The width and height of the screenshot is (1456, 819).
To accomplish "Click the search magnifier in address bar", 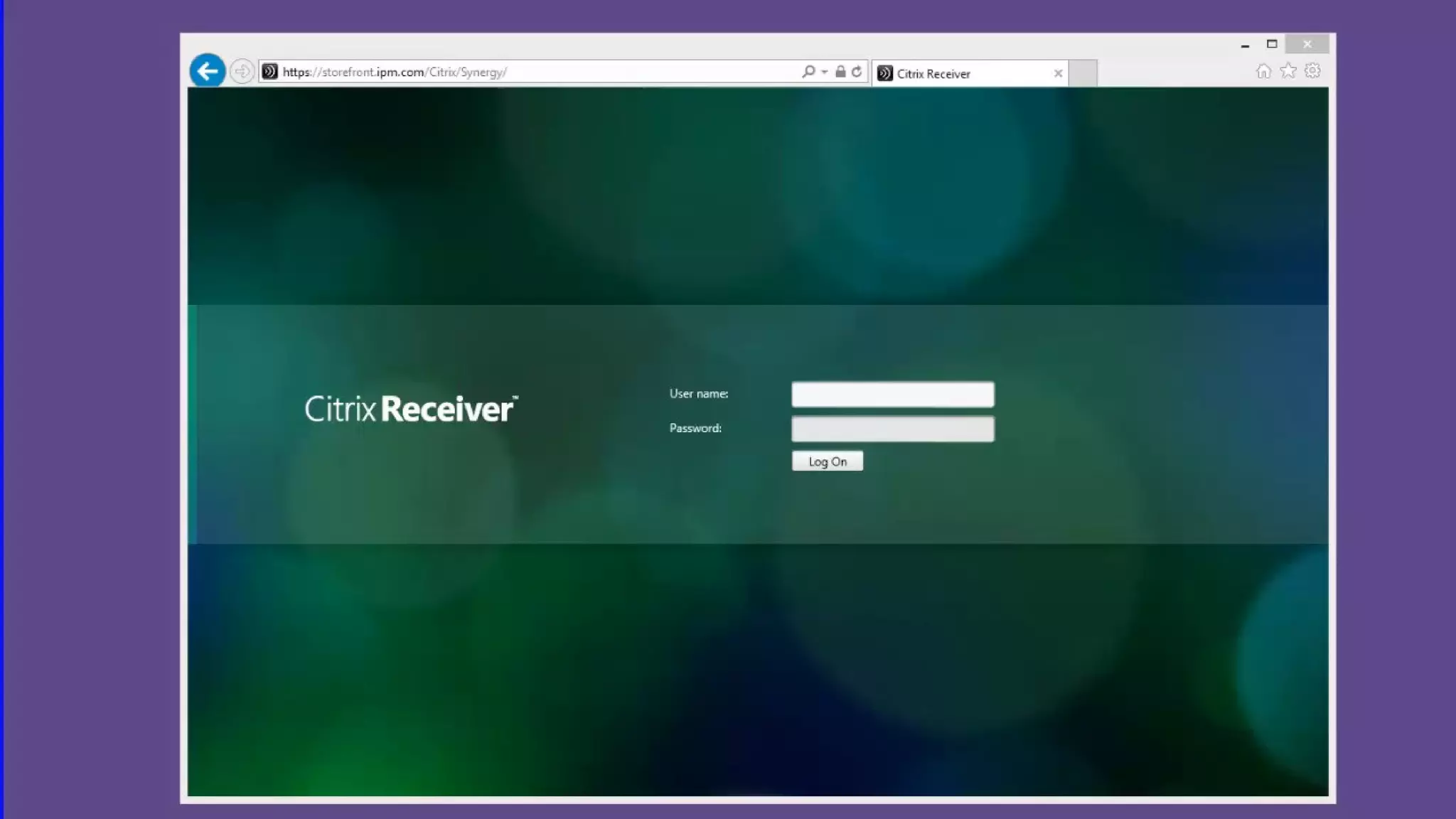I will 808,71.
